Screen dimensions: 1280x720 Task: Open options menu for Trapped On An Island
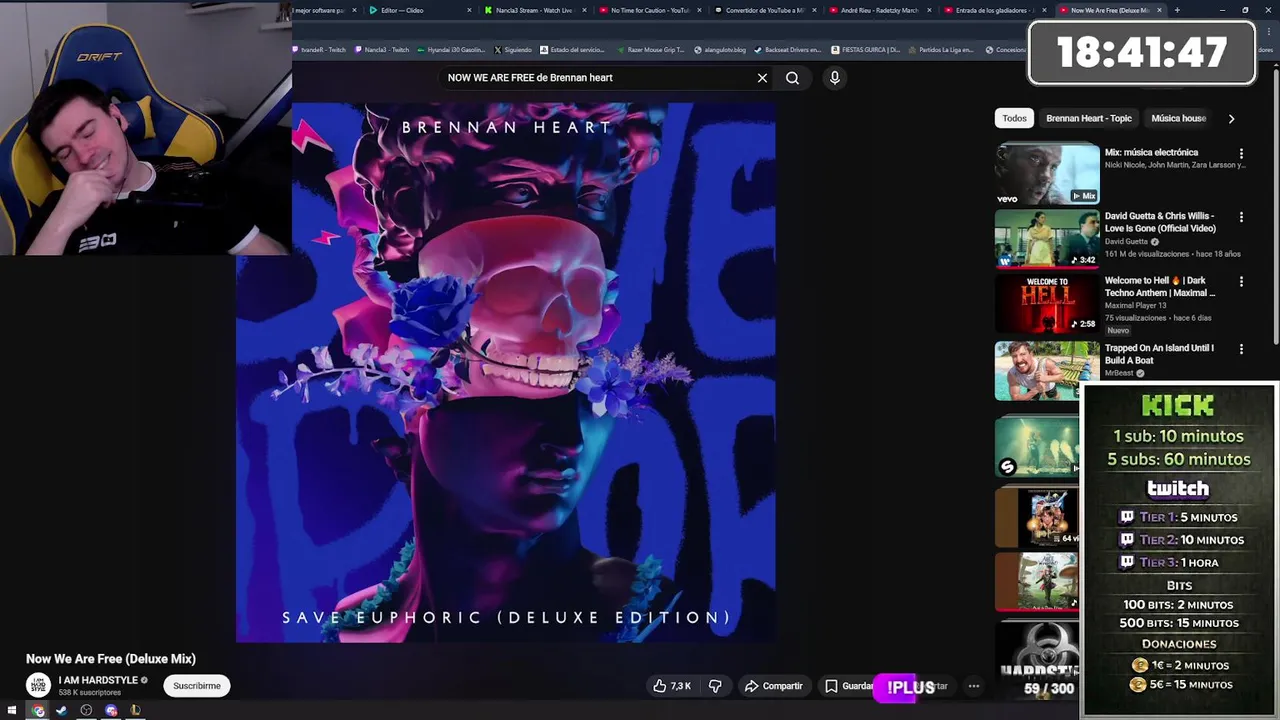1241,349
